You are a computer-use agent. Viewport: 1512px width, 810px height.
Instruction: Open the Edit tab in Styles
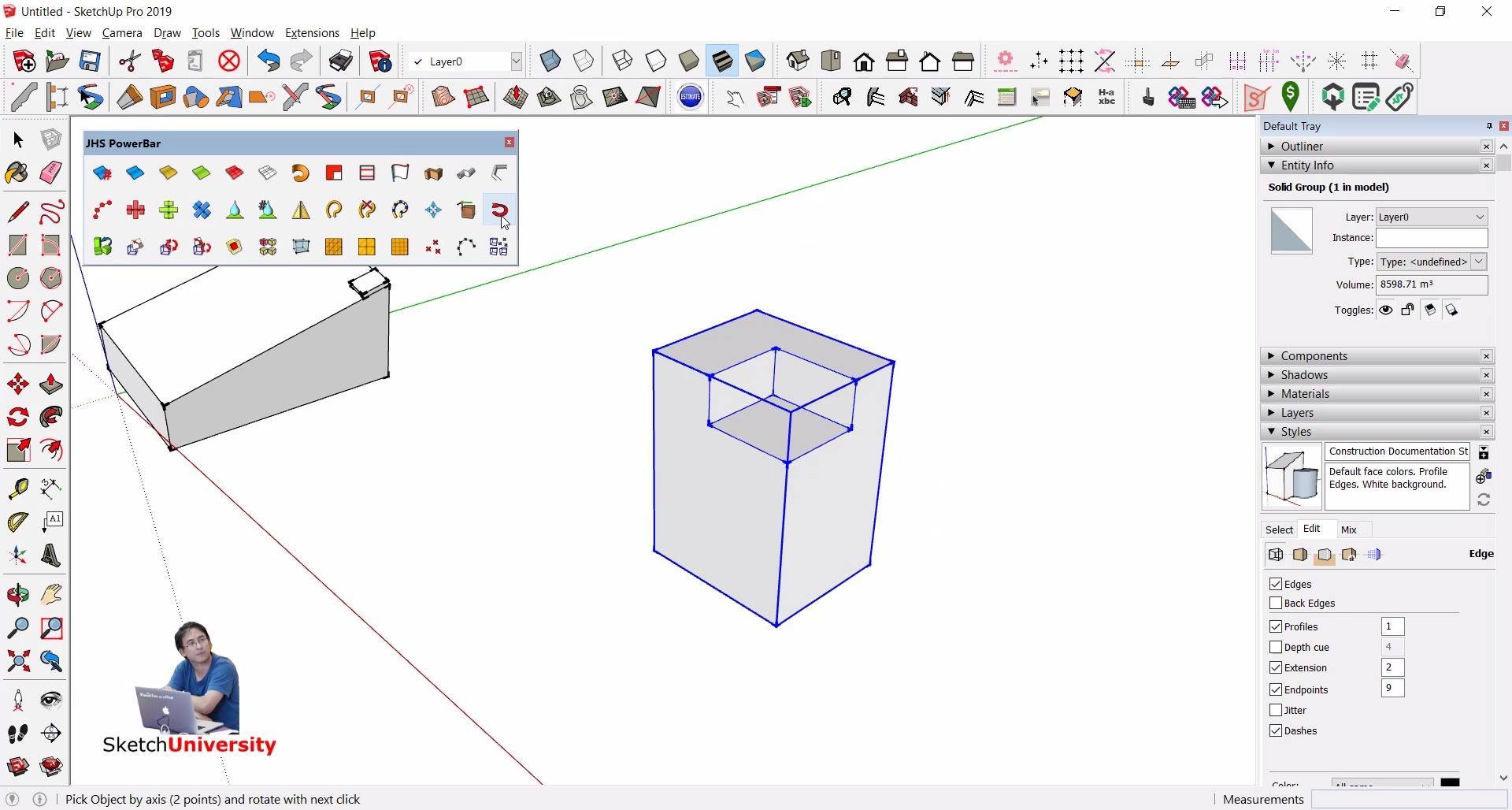tap(1312, 529)
